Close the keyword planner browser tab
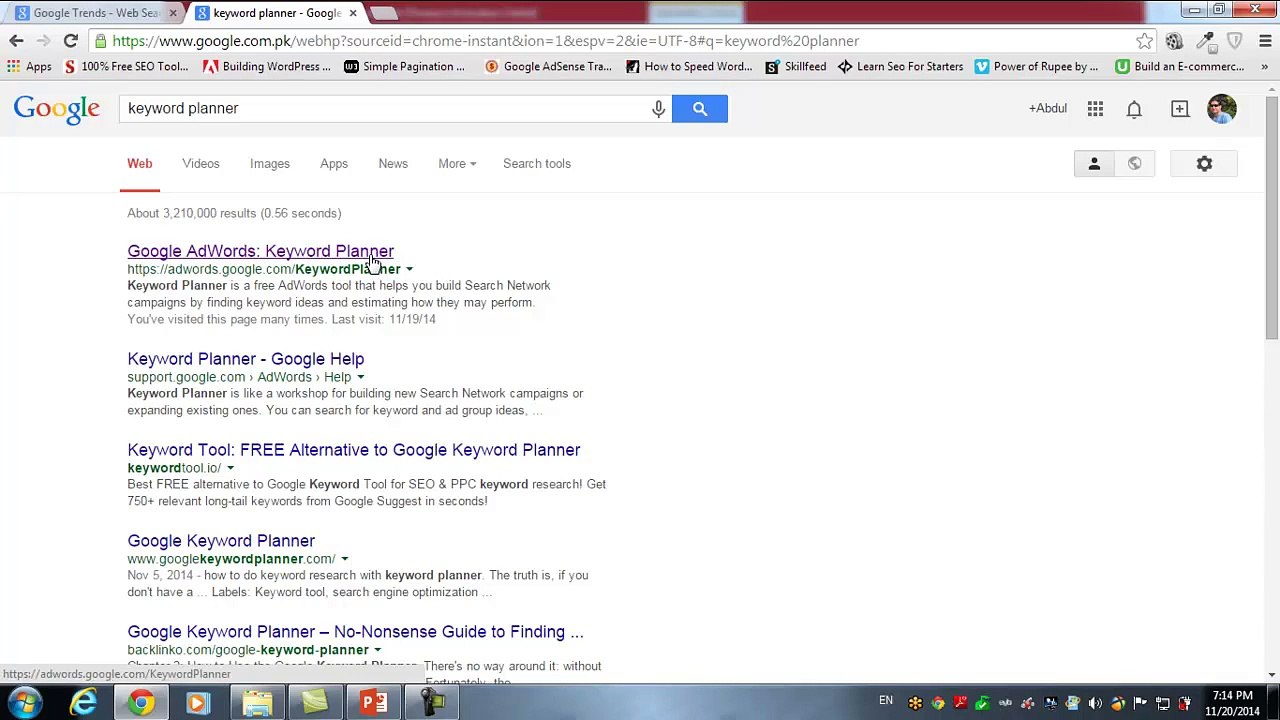This screenshot has width=1280, height=720. pos(352,13)
